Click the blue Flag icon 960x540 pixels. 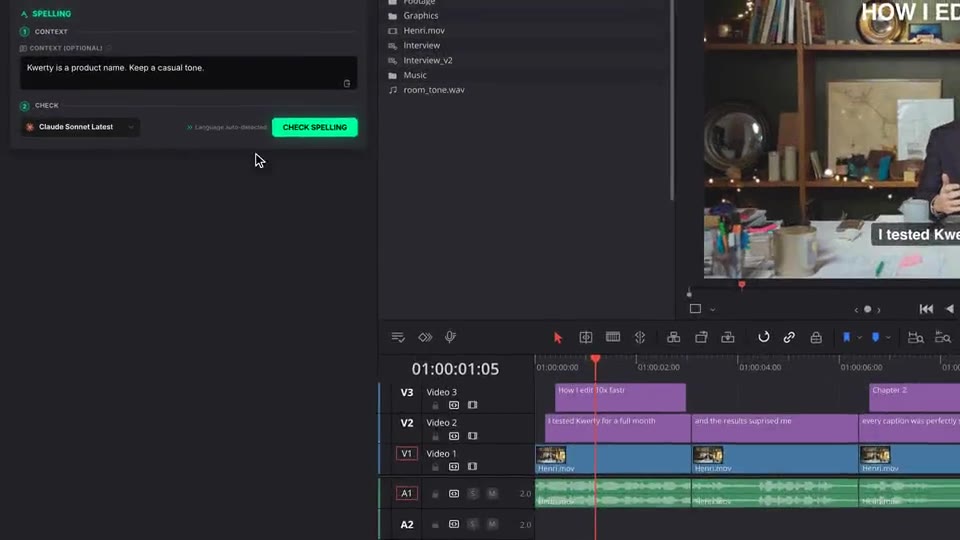[846, 337]
